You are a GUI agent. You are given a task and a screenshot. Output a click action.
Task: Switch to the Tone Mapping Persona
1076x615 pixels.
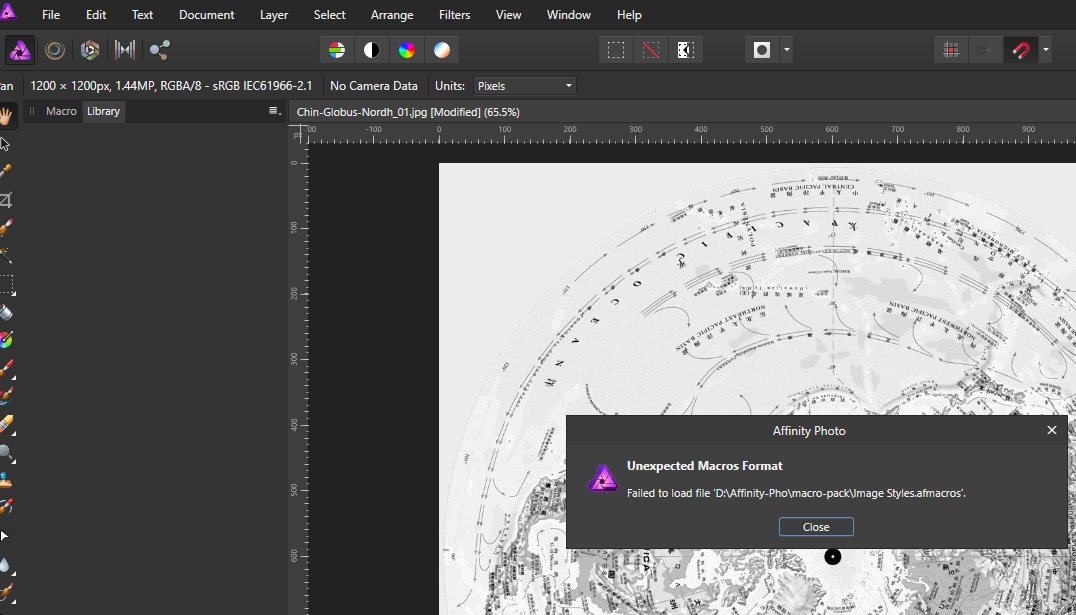(125, 50)
